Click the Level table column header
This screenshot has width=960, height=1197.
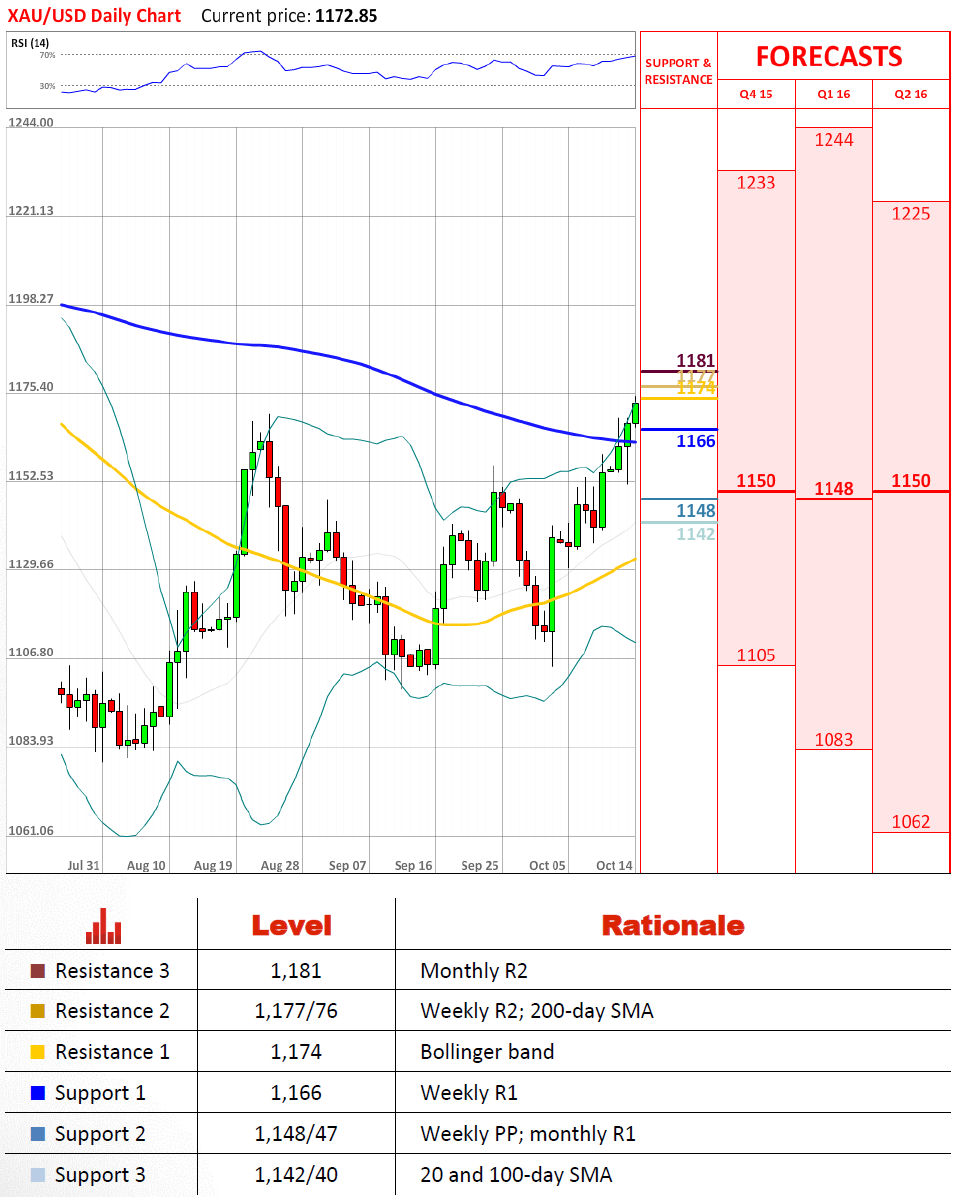pyautogui.click(x=292, y=926)
